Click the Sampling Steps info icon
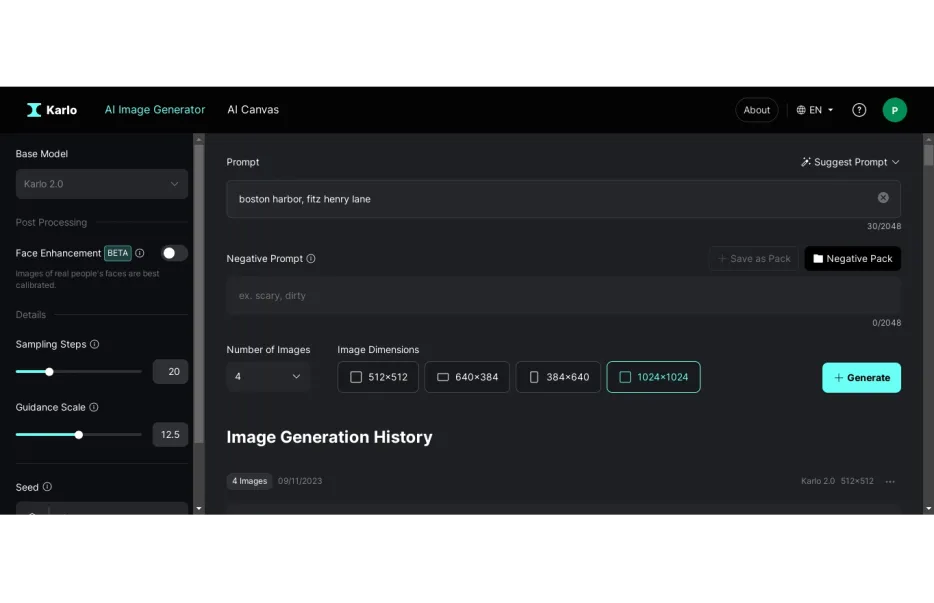This screenshot has height=603, width=934. pos(94,344)
